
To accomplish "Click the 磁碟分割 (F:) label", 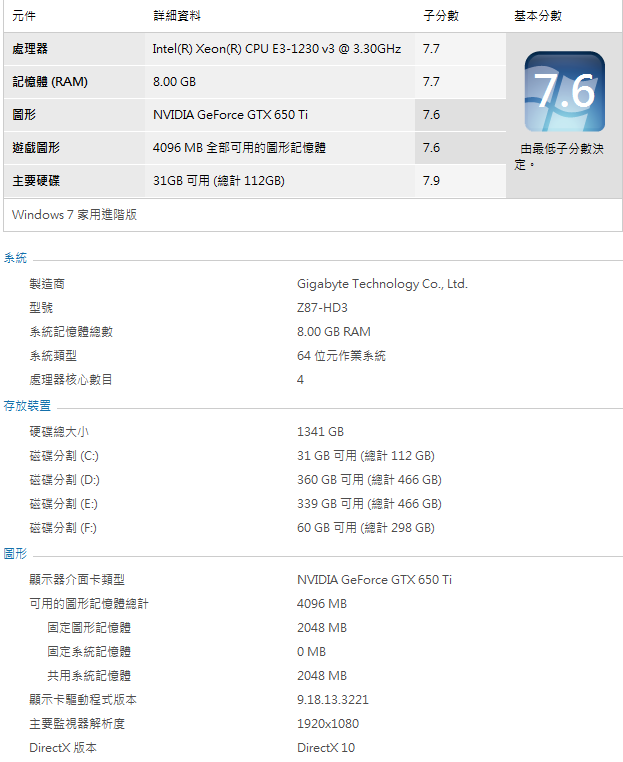I will pos(63,528).
